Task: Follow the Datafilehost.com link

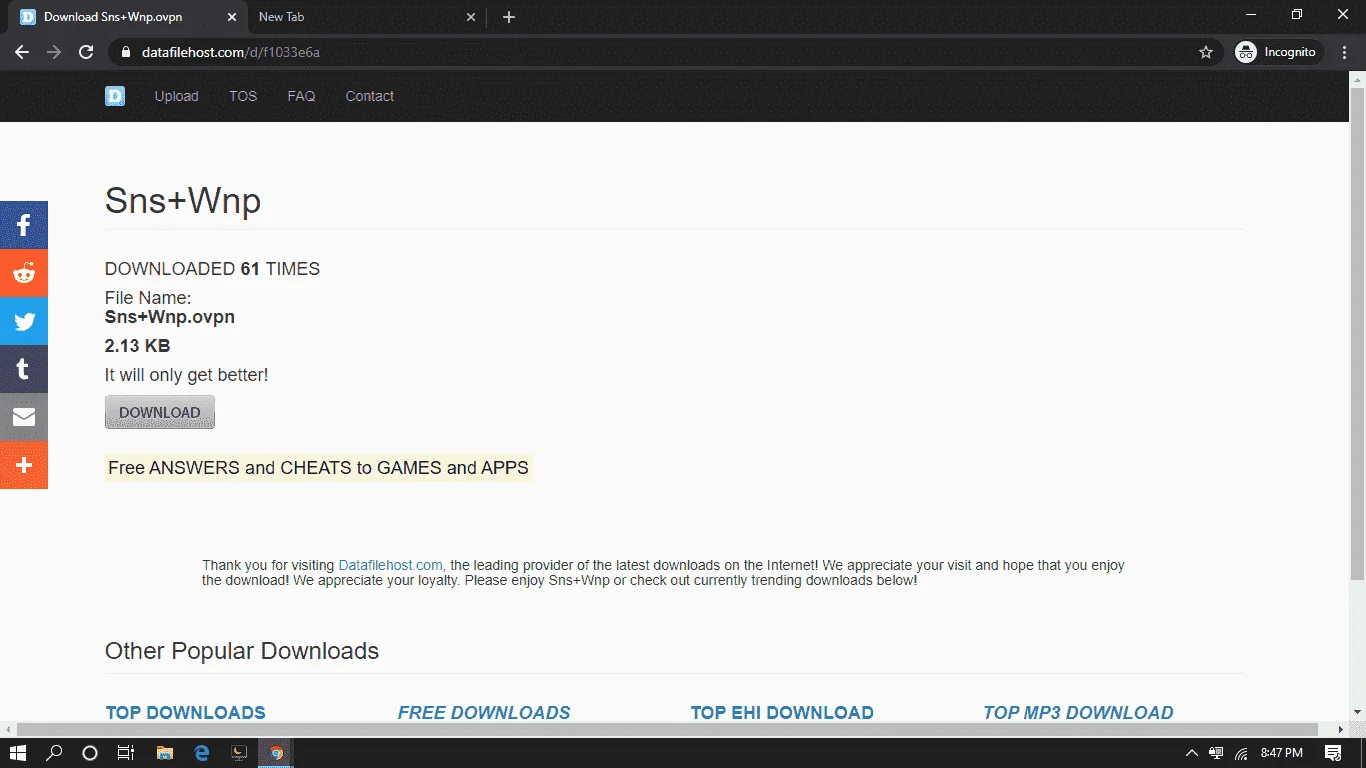Action: pyautogui.click(x=390, y=565)
